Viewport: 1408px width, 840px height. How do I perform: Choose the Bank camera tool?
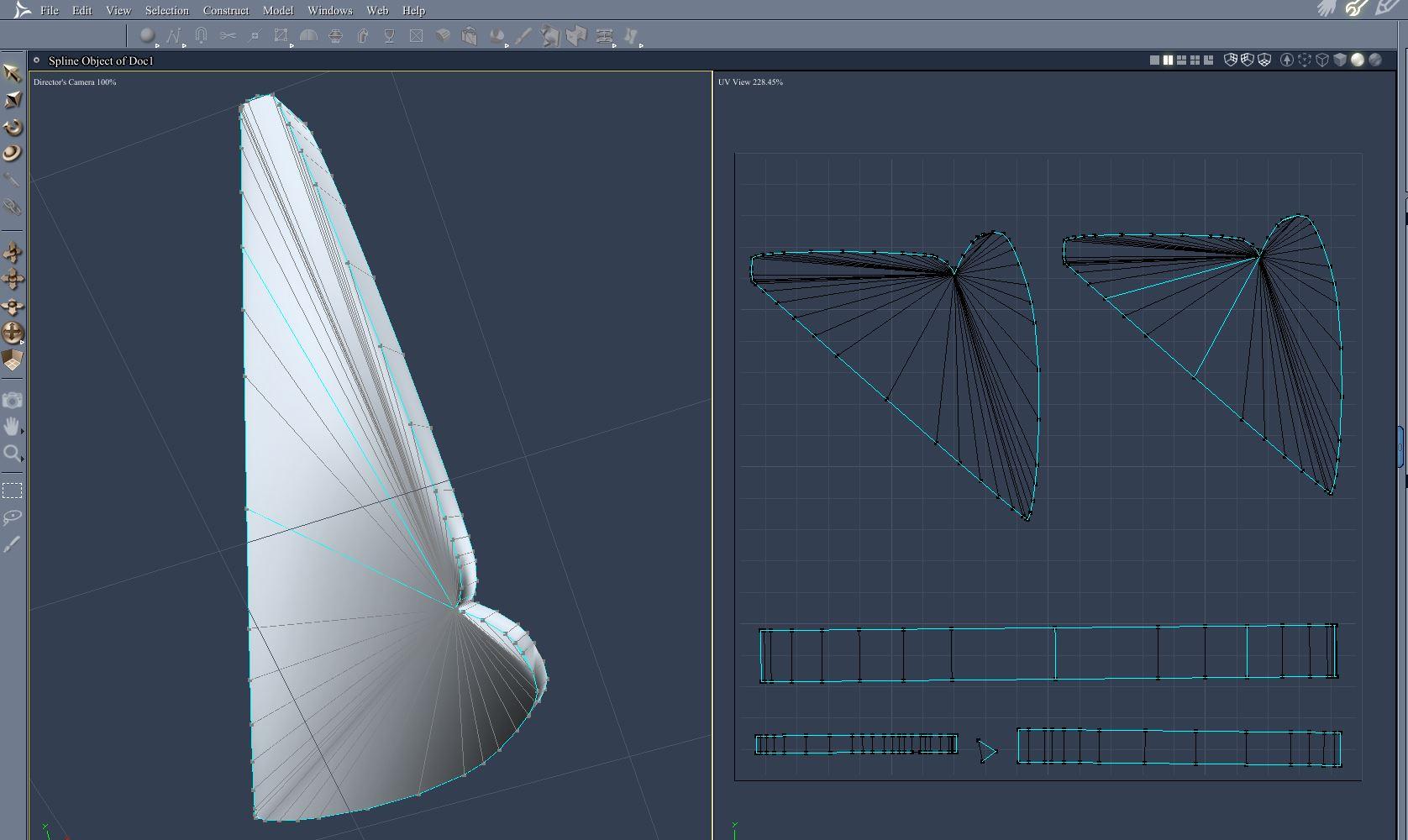[12, 306]
